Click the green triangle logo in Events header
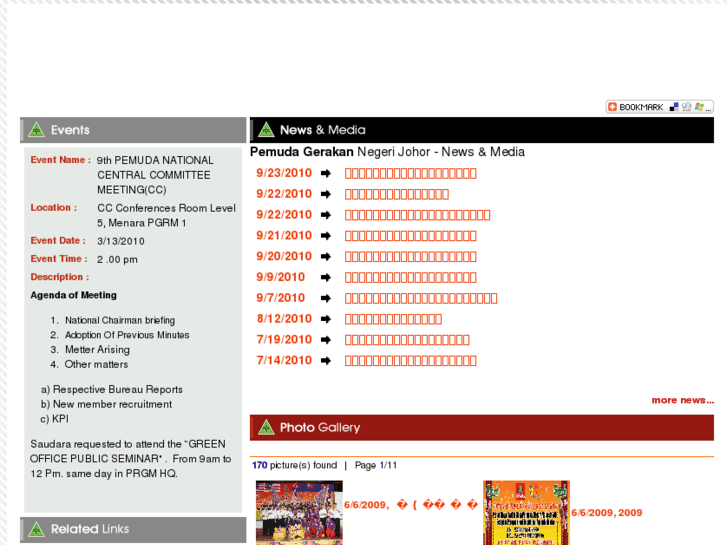The width and height of the screenshot is (727, 545). pos(36,130)
